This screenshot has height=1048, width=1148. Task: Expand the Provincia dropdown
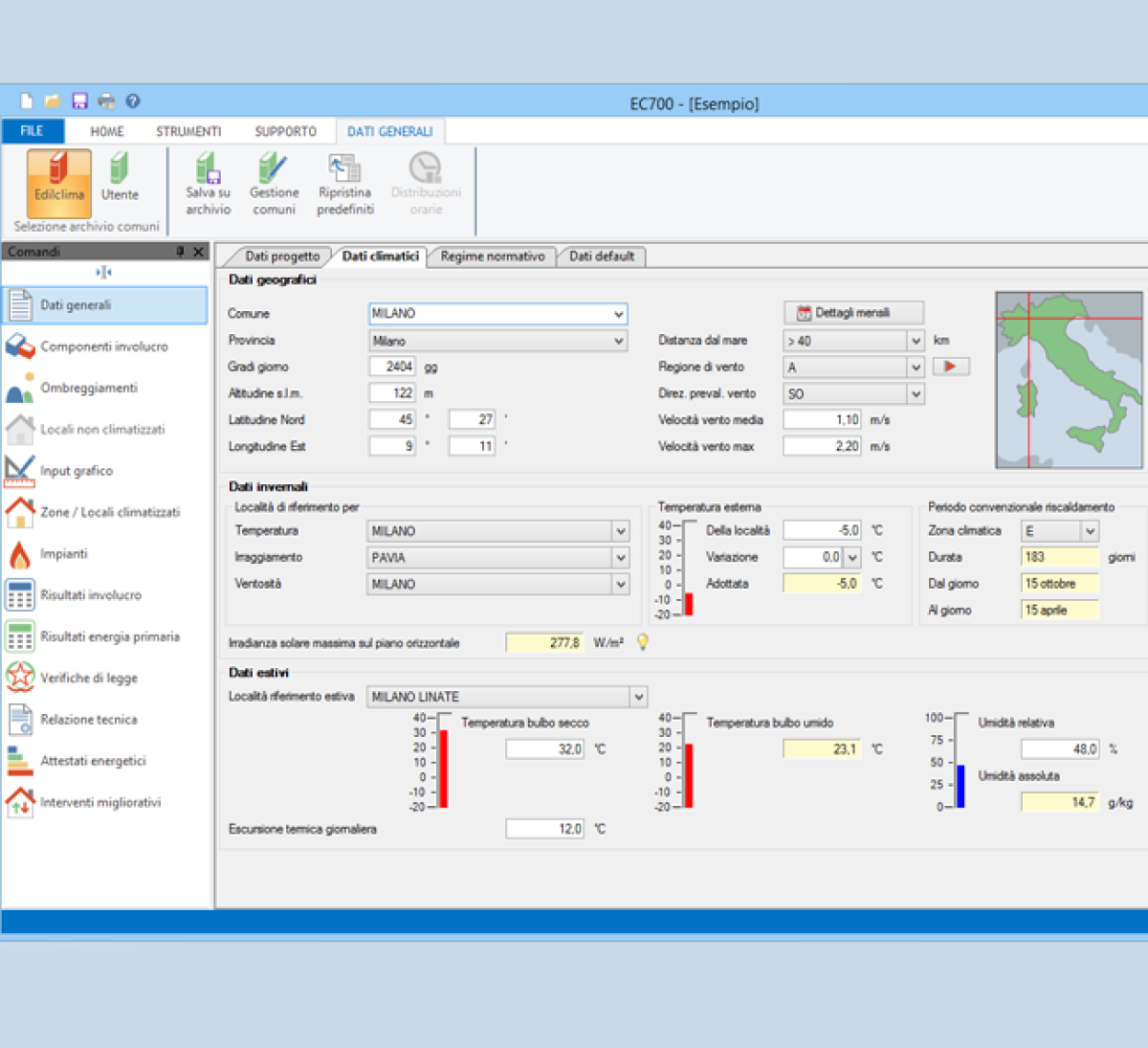tap(619, 341)
